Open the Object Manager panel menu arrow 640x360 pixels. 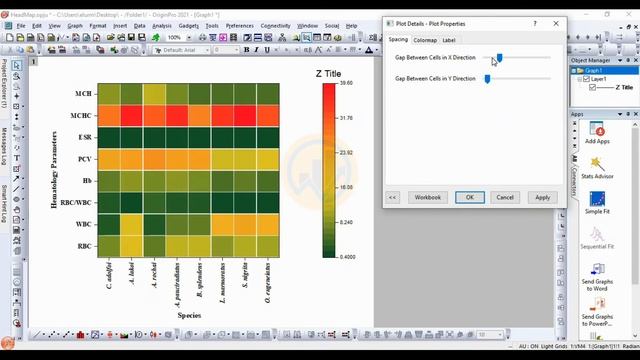pos(620,60)
